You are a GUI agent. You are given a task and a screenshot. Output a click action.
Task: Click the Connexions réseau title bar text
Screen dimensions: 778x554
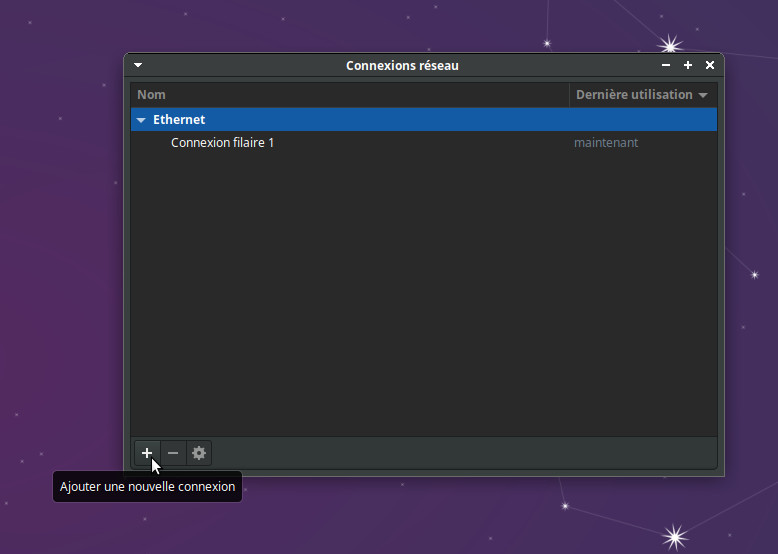(x=402, y=65)
